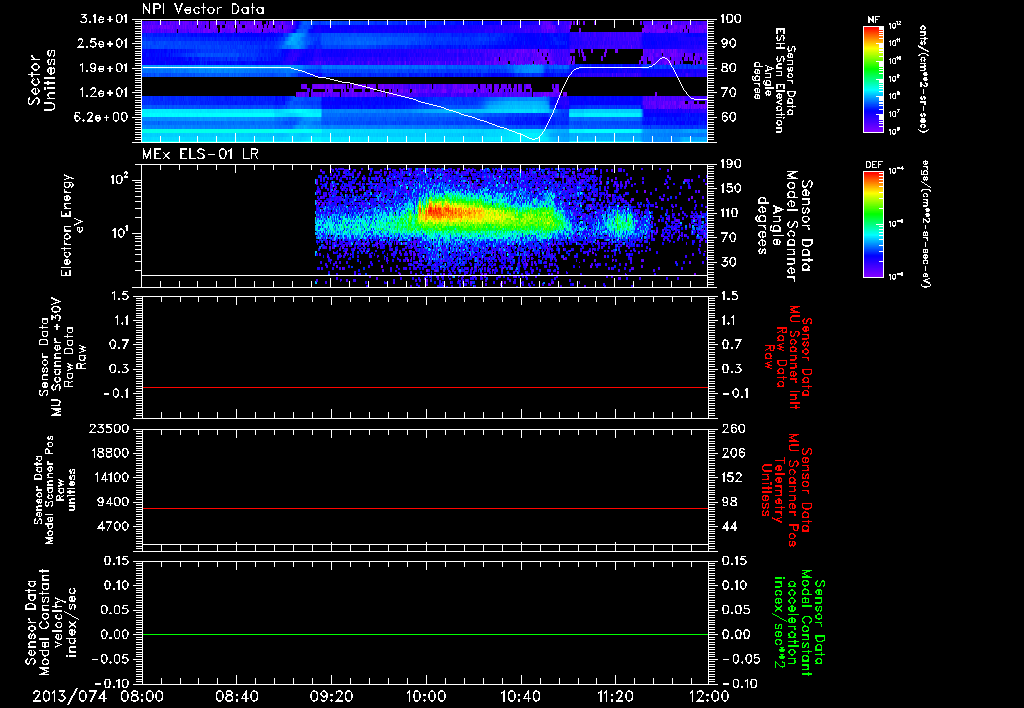The image size is (1024, 708).
Task: Click the '190' scanner angle tick
Action: point(731,164)
